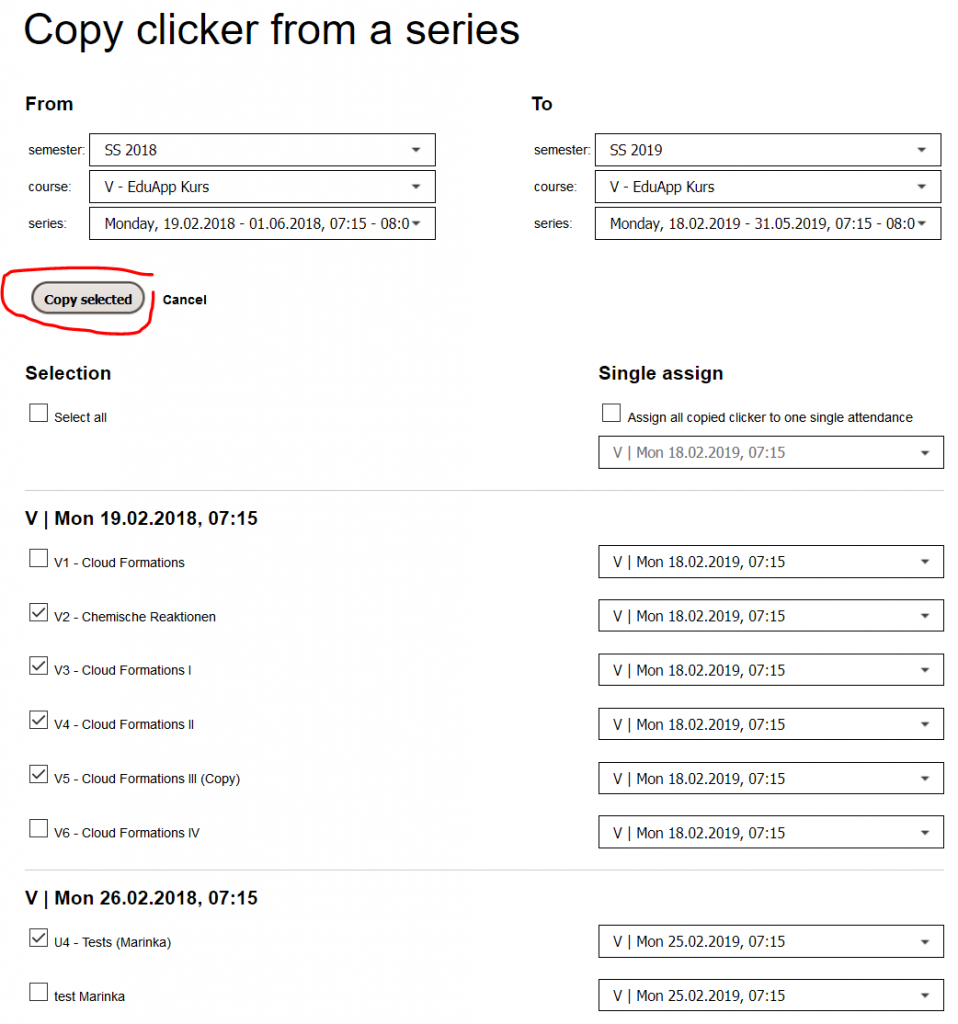The image size is (958, 1024).
Task: Expand the To series 18.02.2019 dropdown
Action: [x=768, y=224]
